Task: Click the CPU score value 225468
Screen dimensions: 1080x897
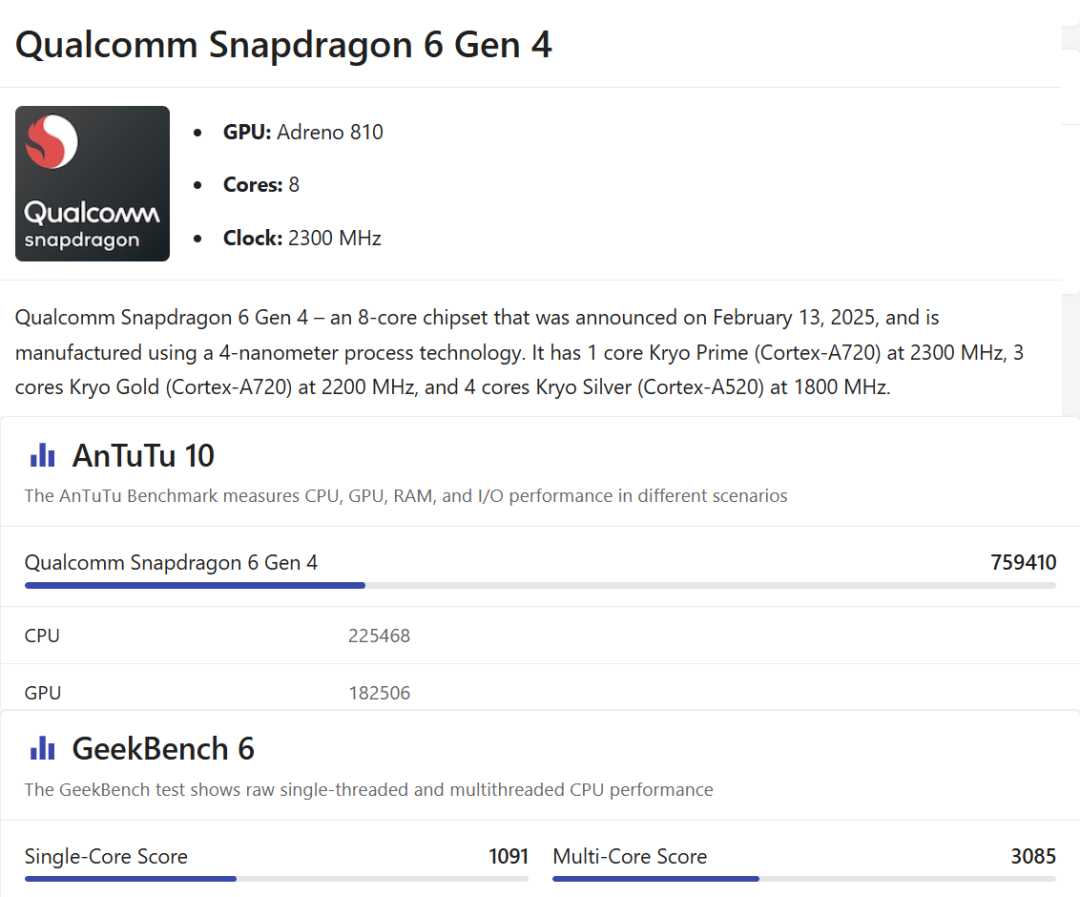Action: [379, 635]
